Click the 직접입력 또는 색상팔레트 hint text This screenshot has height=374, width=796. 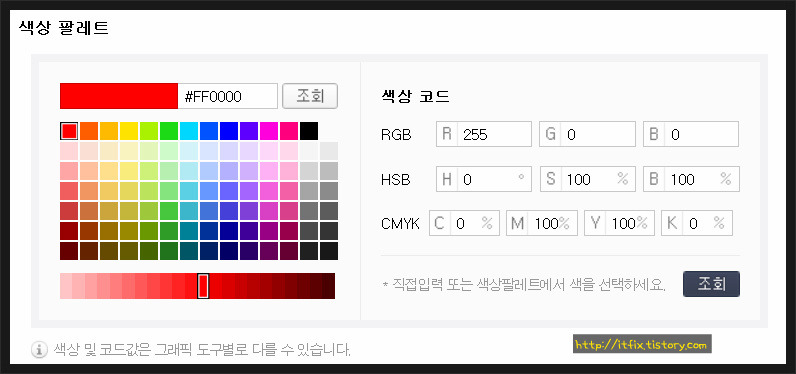(x=523, y=285)
